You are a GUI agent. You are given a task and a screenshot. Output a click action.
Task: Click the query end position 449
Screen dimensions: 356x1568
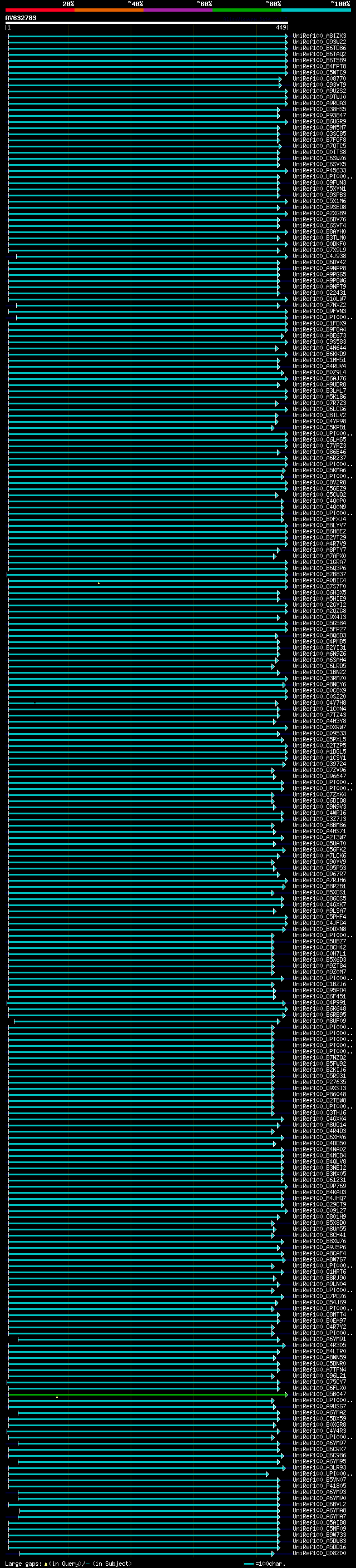pyautogui.click(x=280, y=27)
